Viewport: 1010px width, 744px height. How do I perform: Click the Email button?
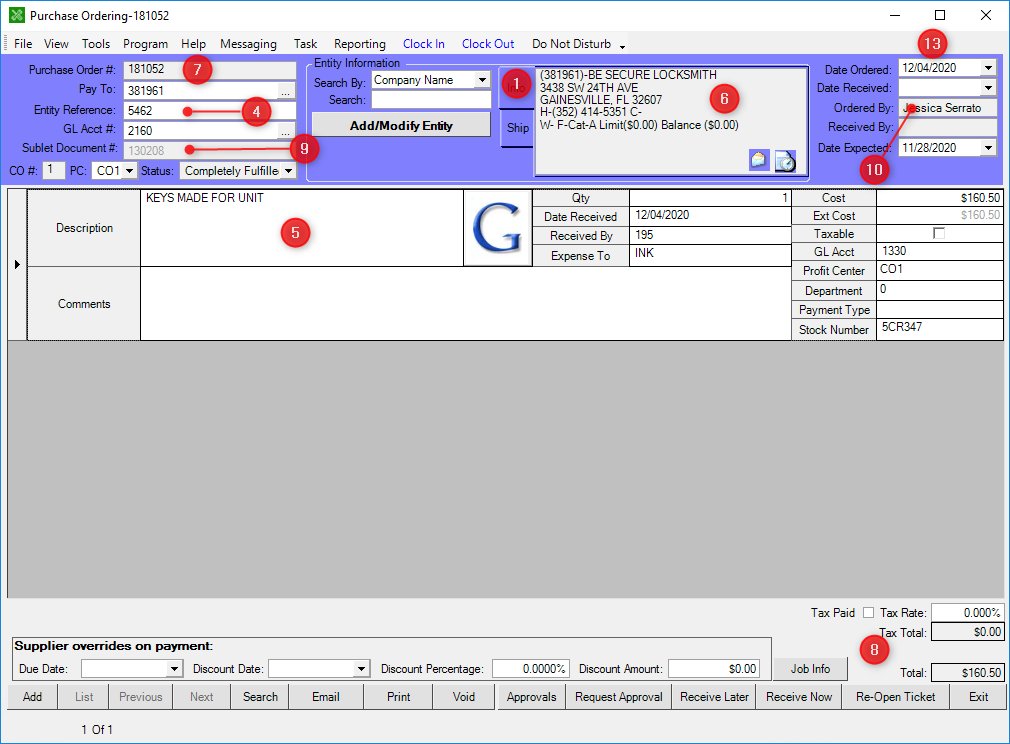click(x=326, y=696)
